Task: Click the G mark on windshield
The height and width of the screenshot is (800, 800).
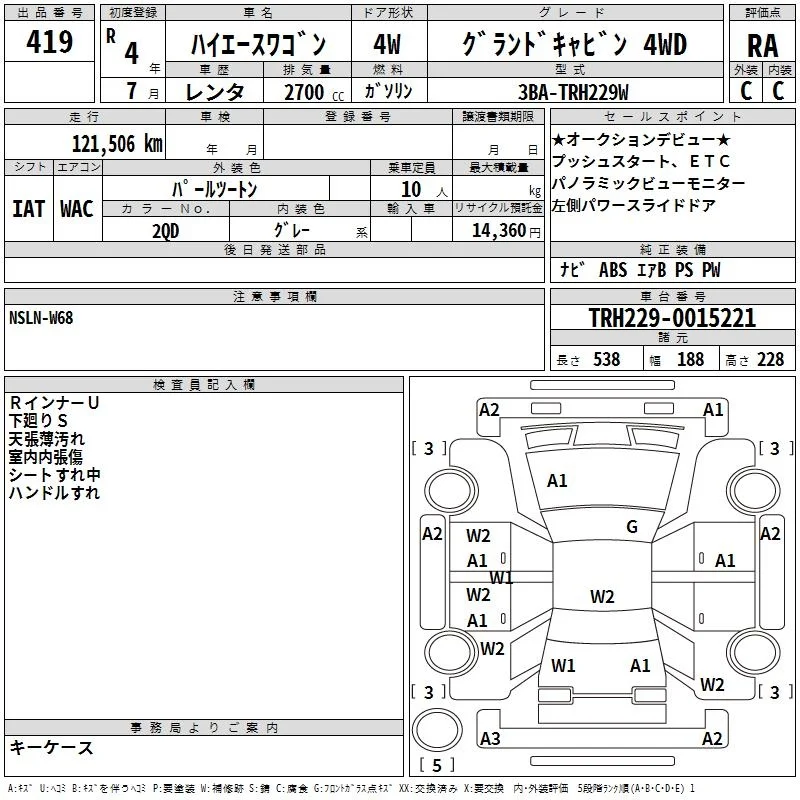Action: click(632, 527)
